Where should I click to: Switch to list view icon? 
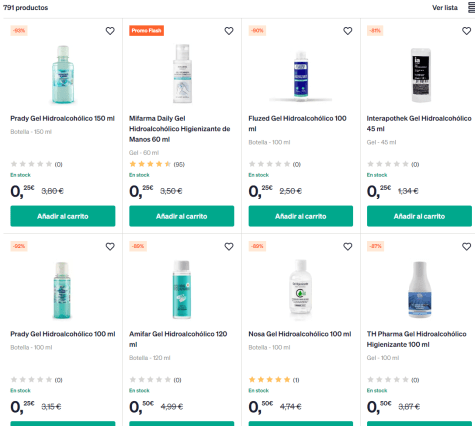[x=471, y=8]
